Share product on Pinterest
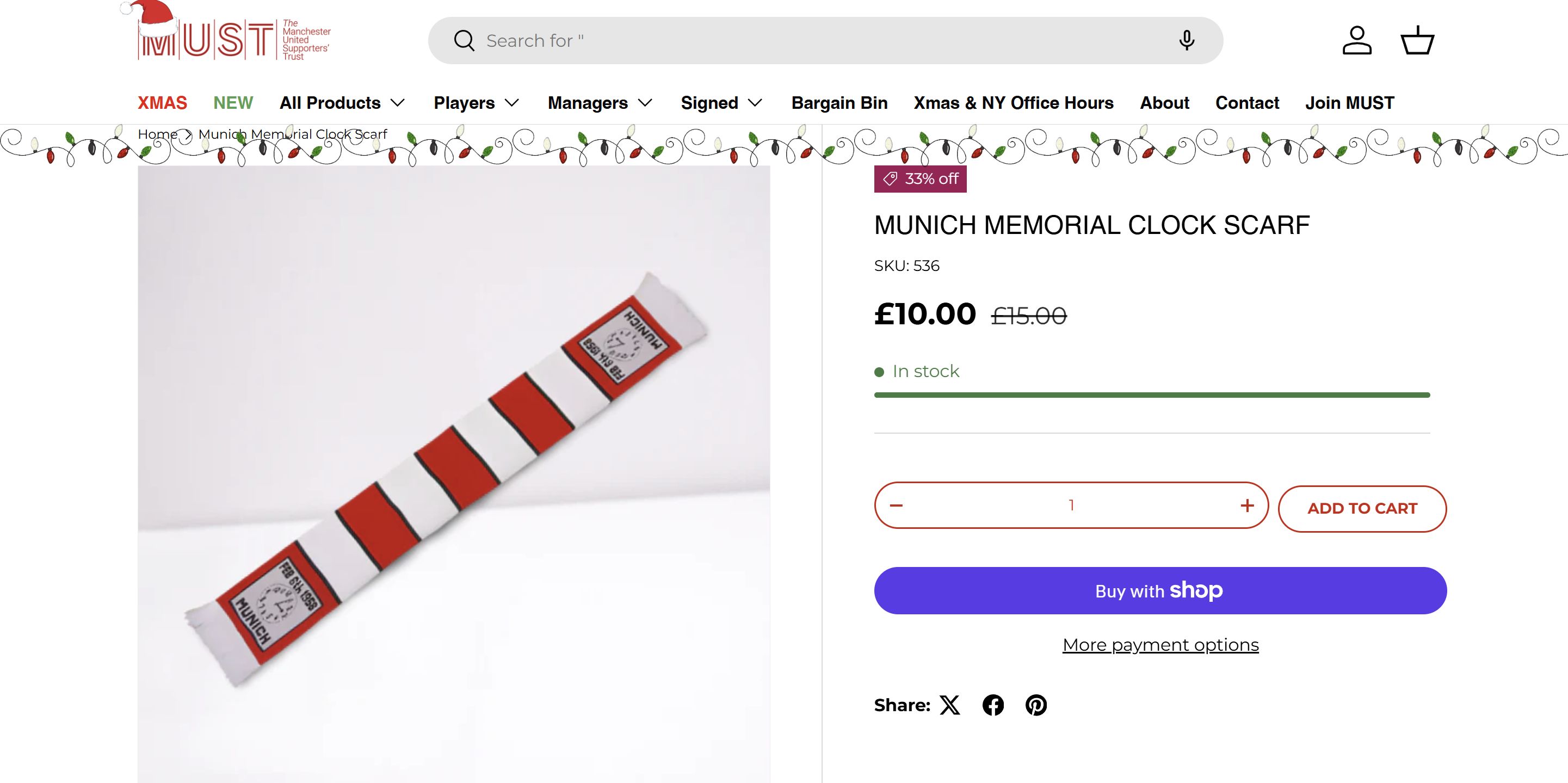The height and width of the screenshot is (783, 1568). (1036, 705)
